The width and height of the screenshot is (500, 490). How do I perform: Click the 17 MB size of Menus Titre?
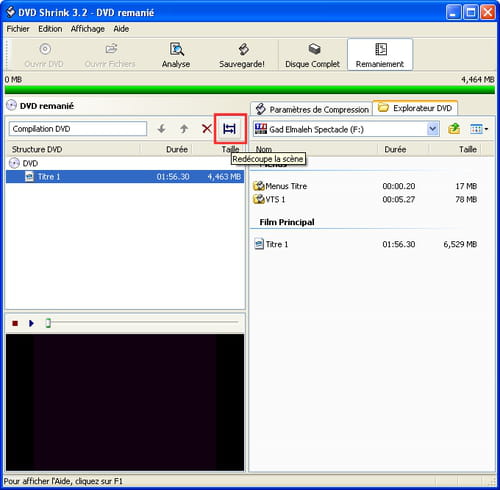[x=466, y=186]
